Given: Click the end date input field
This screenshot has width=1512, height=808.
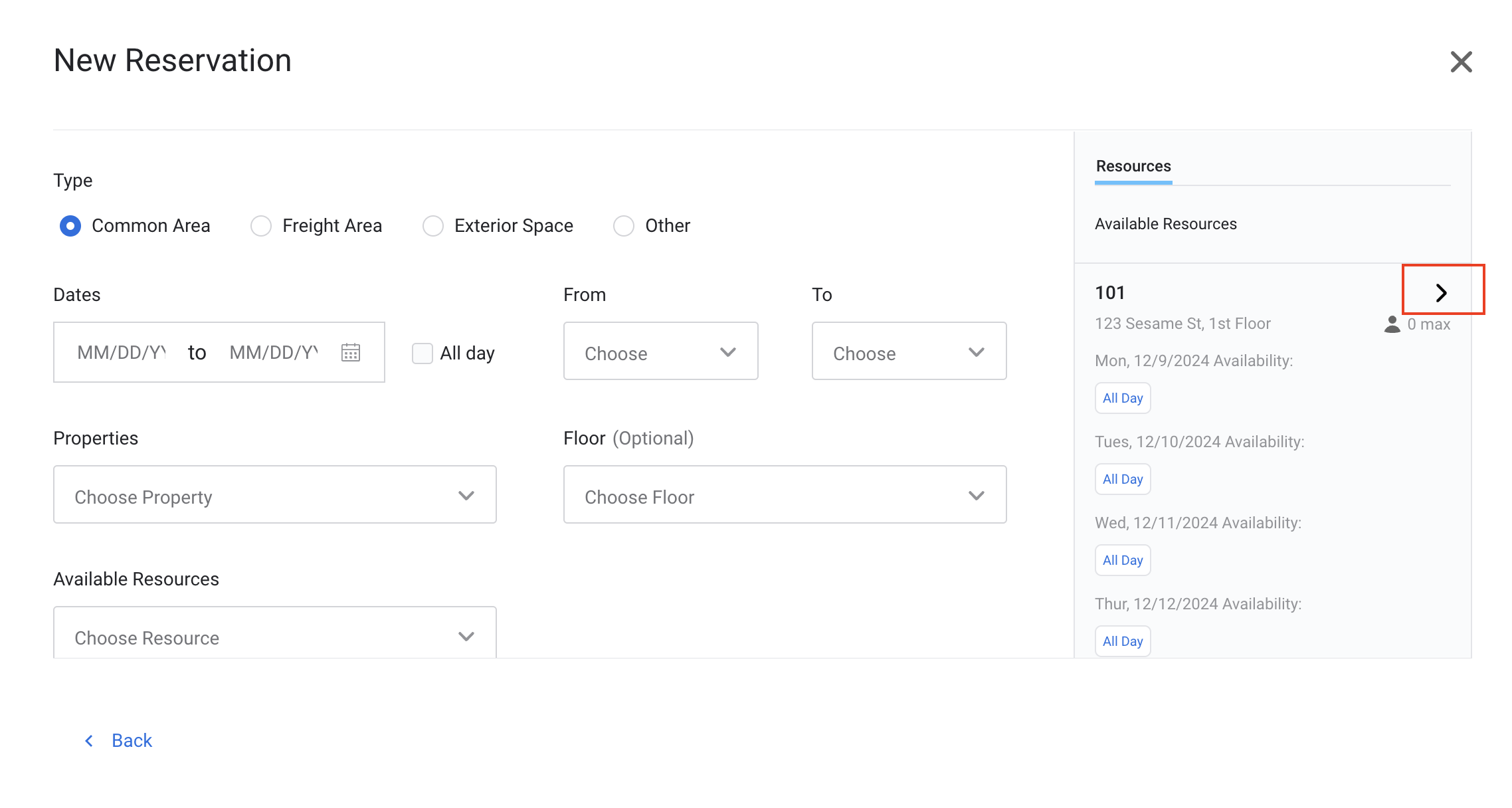Looking at the screenshot, I should (274, 352).
